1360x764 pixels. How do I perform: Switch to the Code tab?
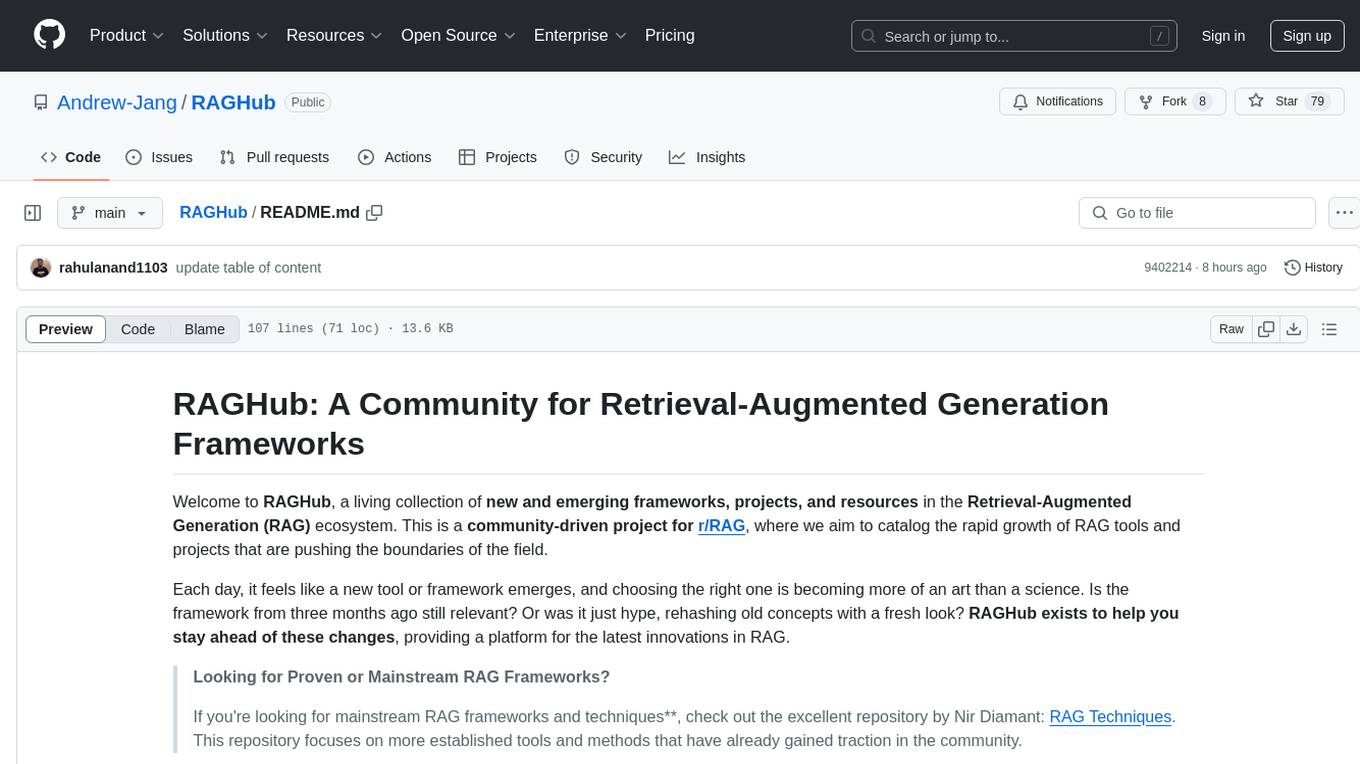(x=71, y=157)
